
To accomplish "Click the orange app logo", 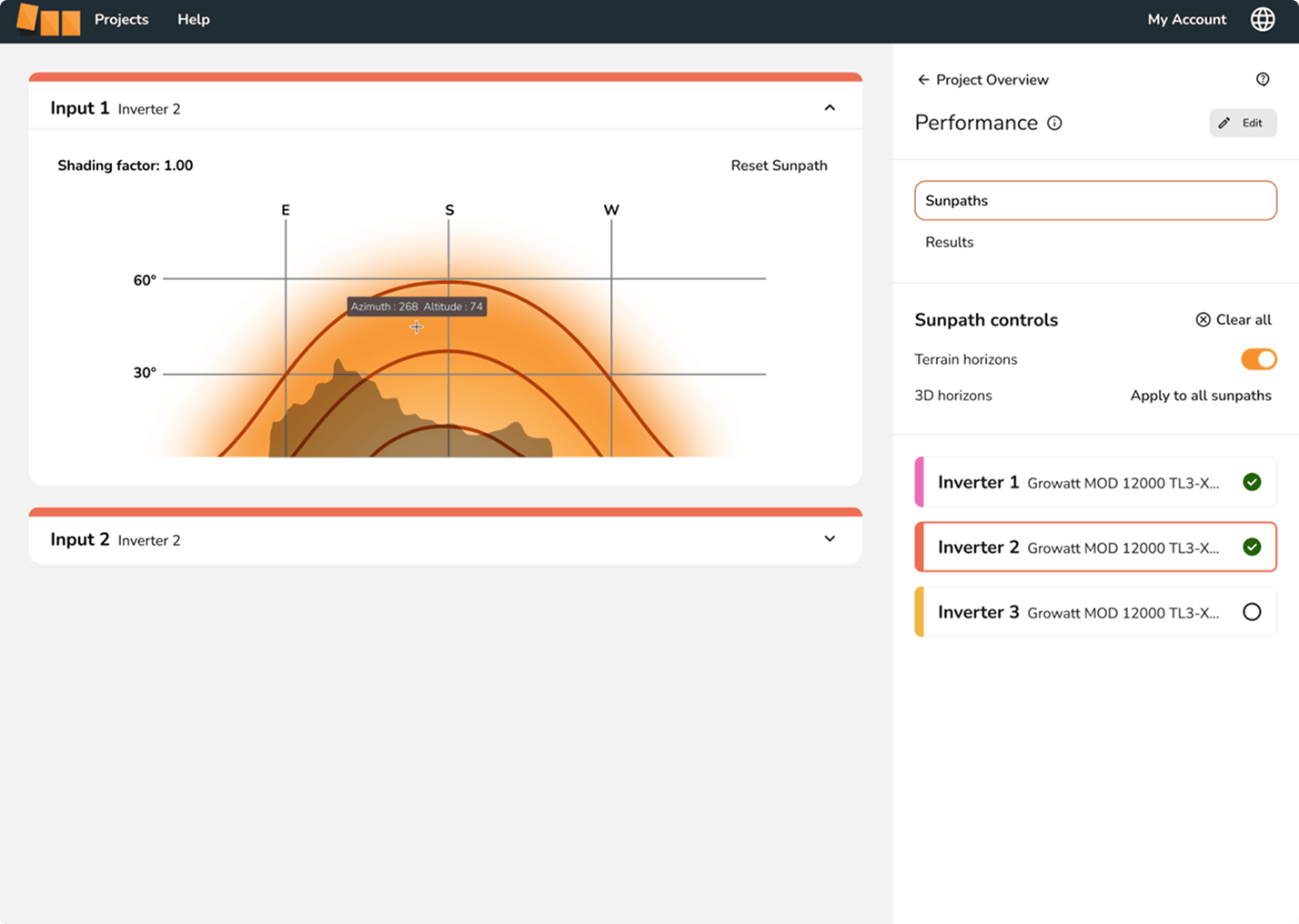I will tap(49, 19).
